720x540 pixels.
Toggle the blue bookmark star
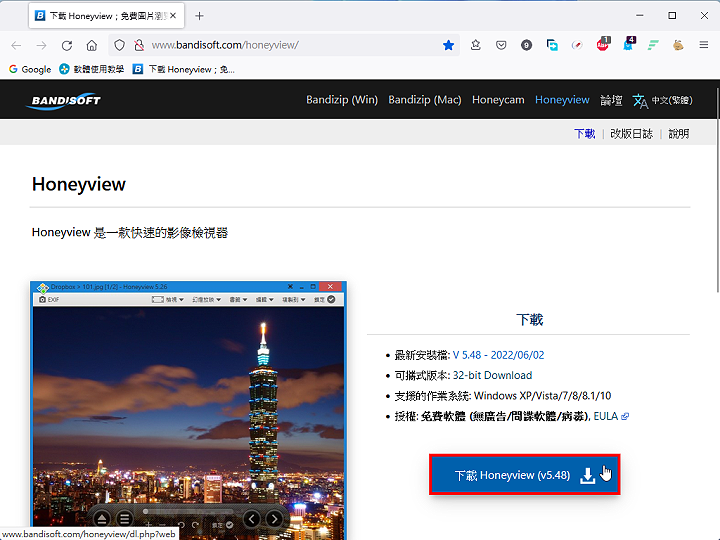[x=449, y=45]
